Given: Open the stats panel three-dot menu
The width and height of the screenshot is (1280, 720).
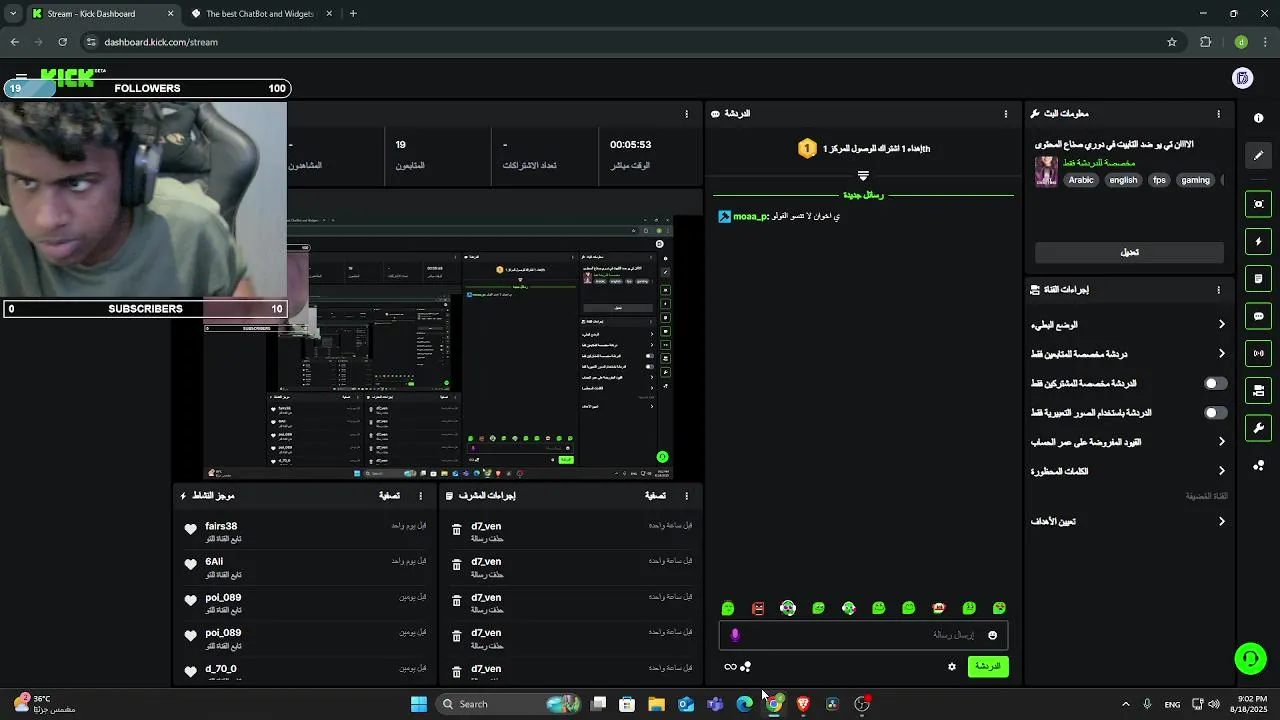Looking at the screenshot, I should pyautogui.click(x=686, y=114).
